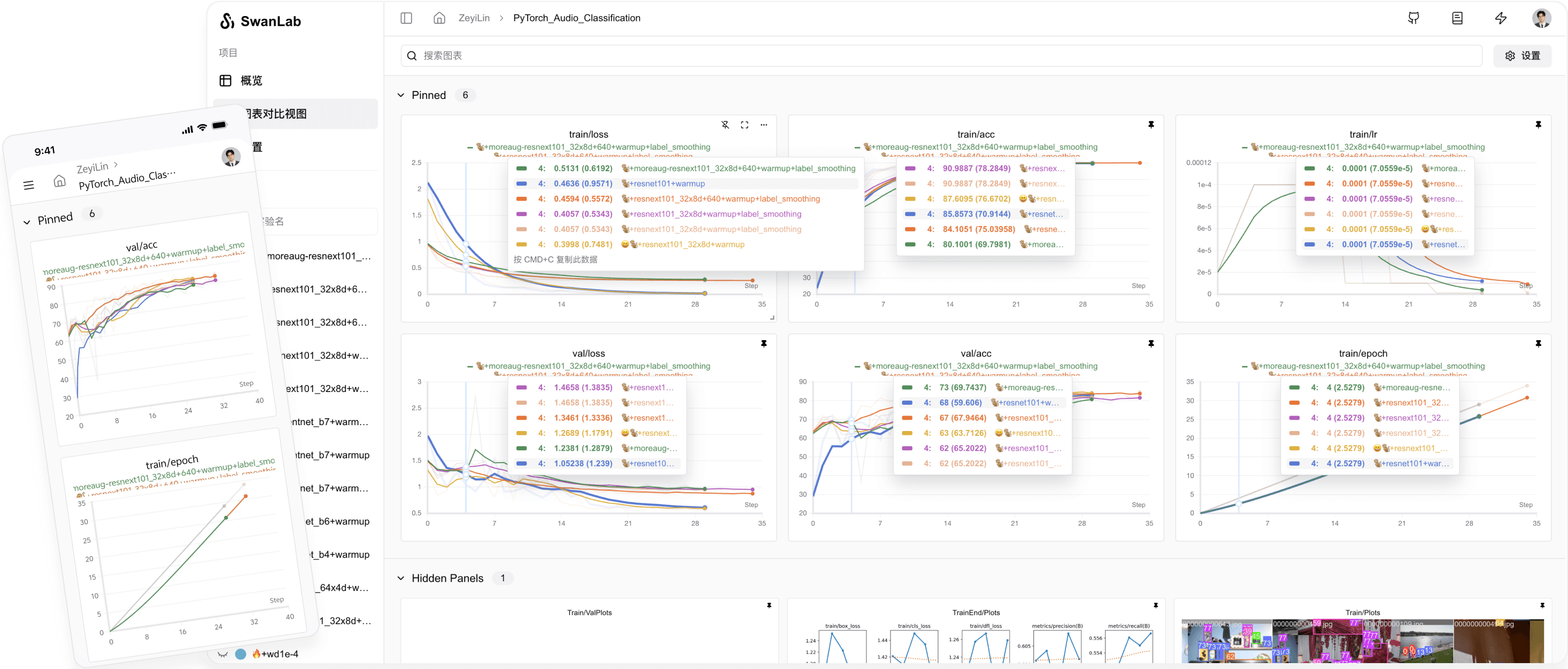1568x669 pixels.
Task: Click the magnifier icon in chart search bar
Action: 412,56
